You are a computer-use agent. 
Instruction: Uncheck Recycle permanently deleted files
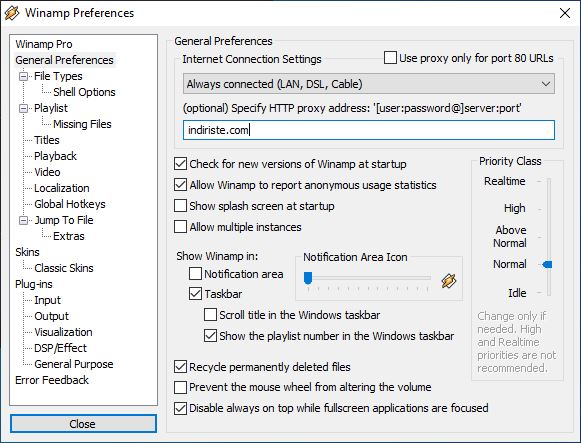click(x=180, y=367)
